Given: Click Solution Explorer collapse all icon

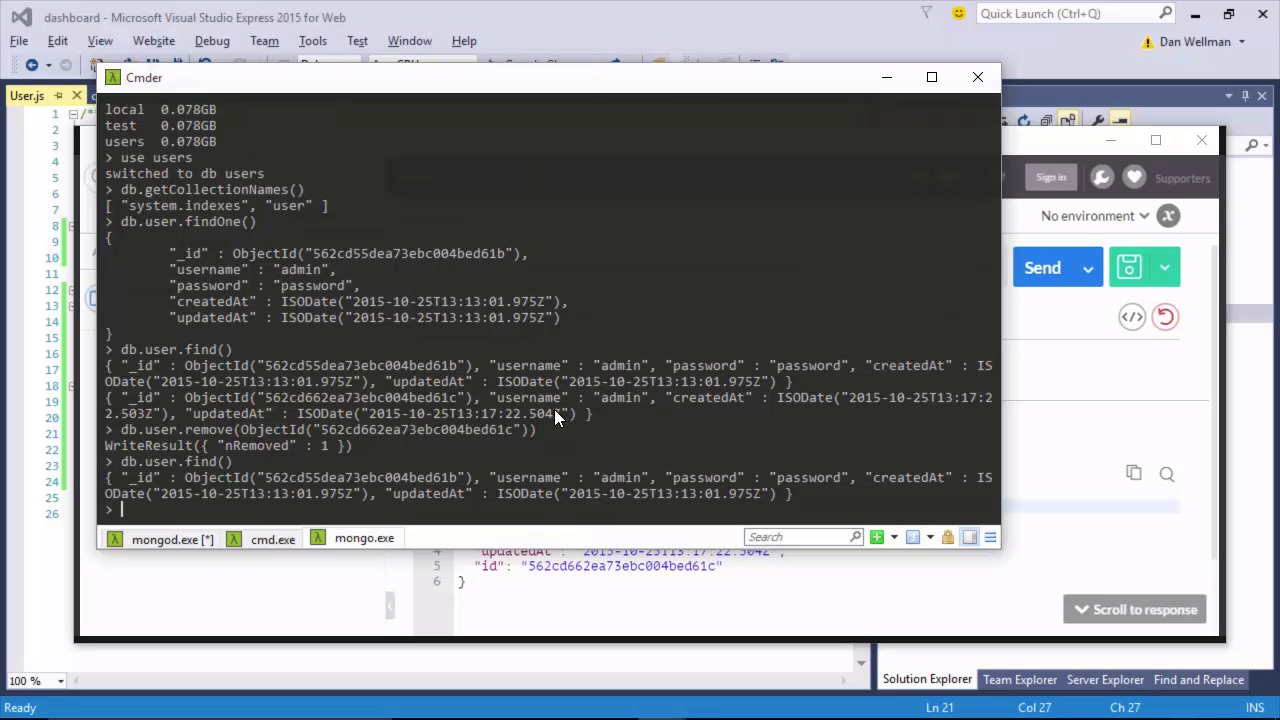Looking at the screenshot, I should pos(1046,121).
